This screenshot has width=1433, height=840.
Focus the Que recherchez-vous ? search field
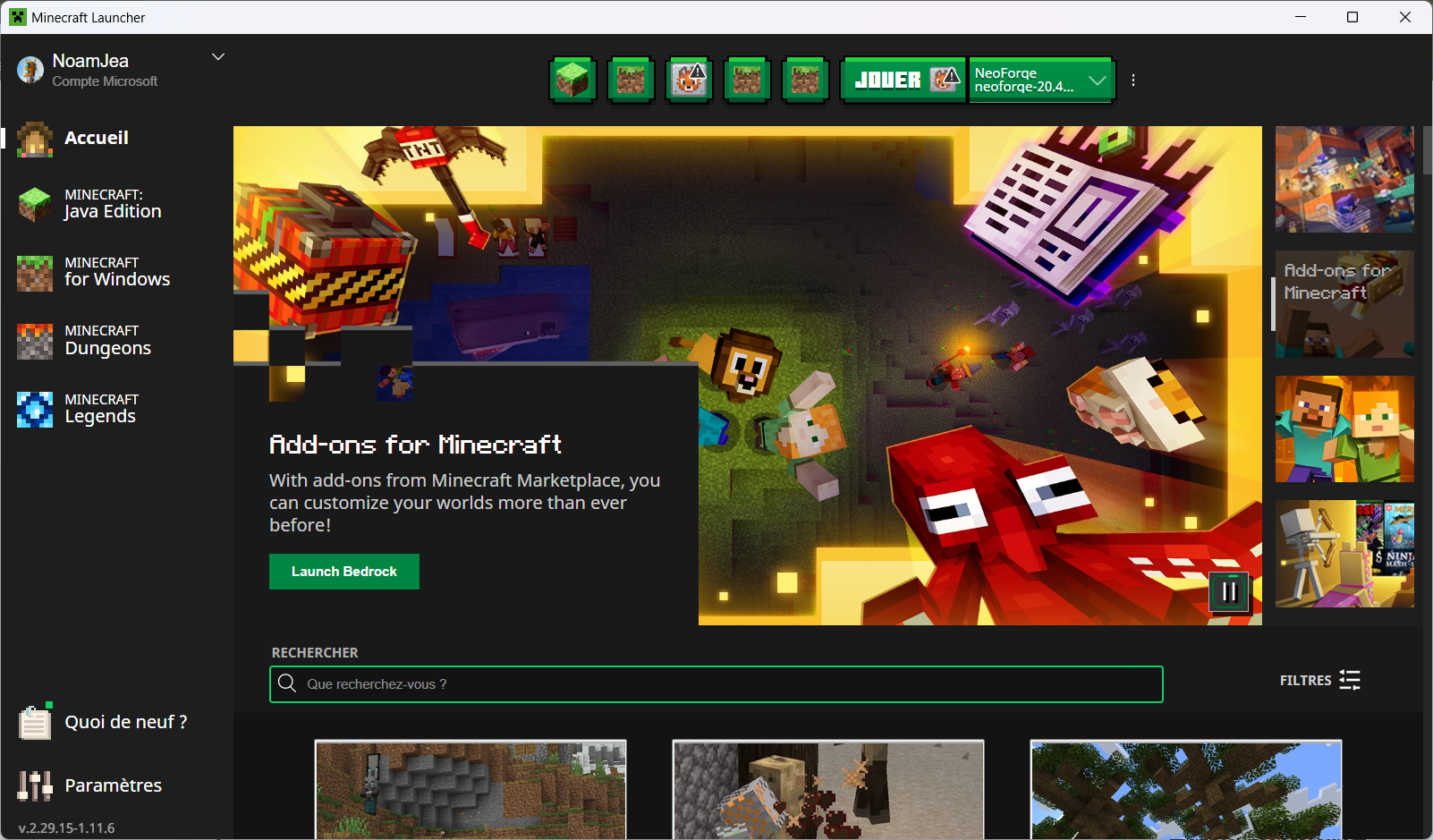click(716, 684)
